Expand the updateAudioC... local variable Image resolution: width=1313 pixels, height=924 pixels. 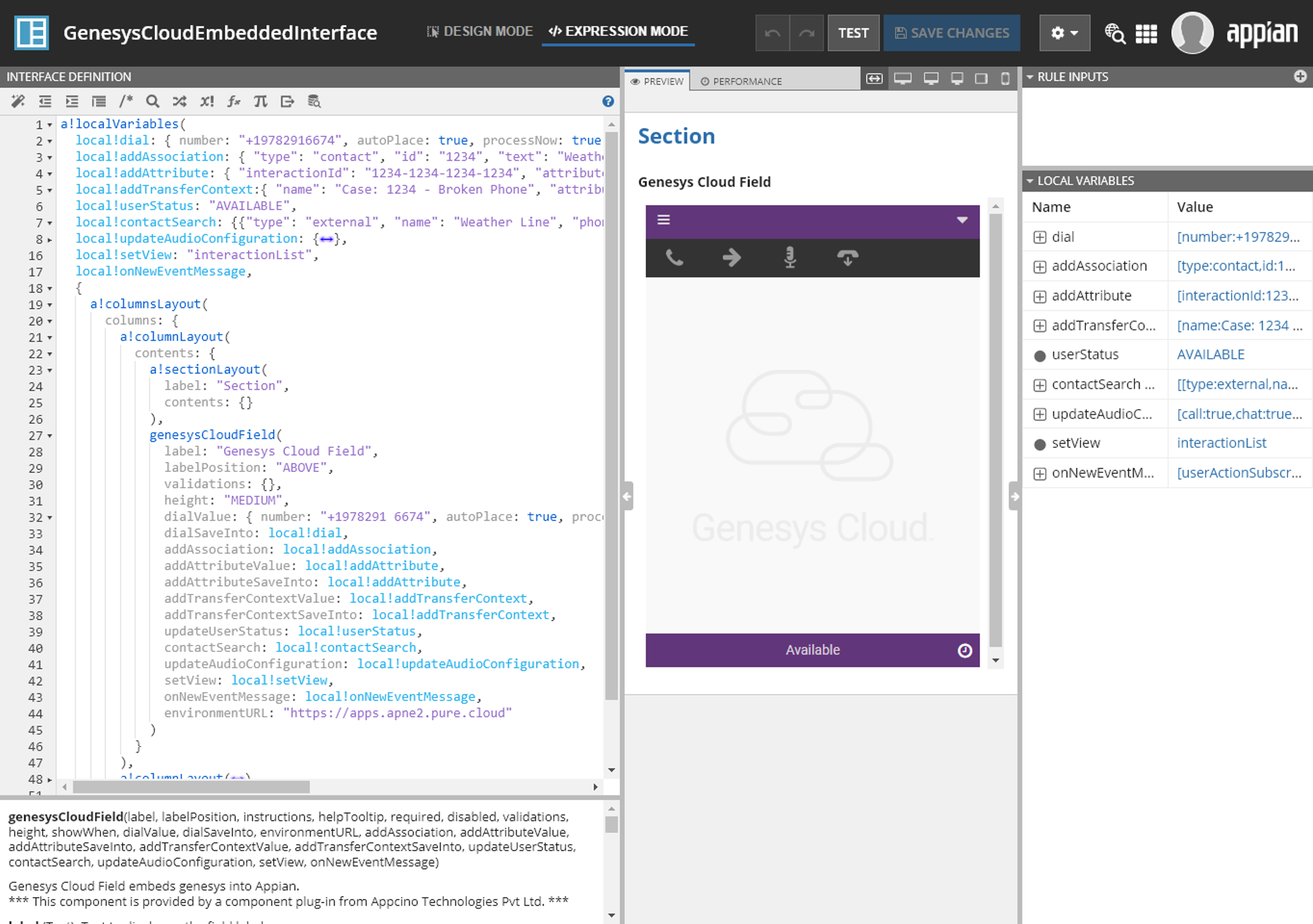pos(1040,415)
